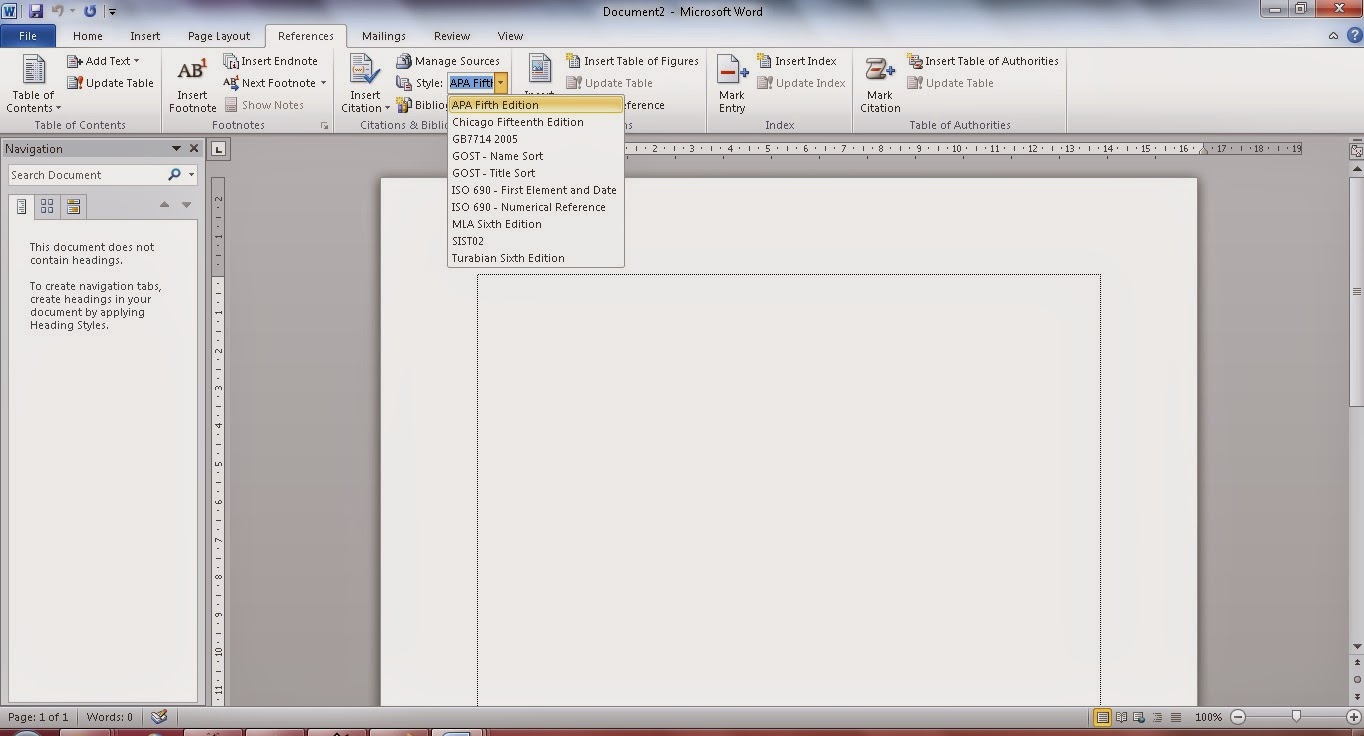Click Insert Table of Figures

632,60
